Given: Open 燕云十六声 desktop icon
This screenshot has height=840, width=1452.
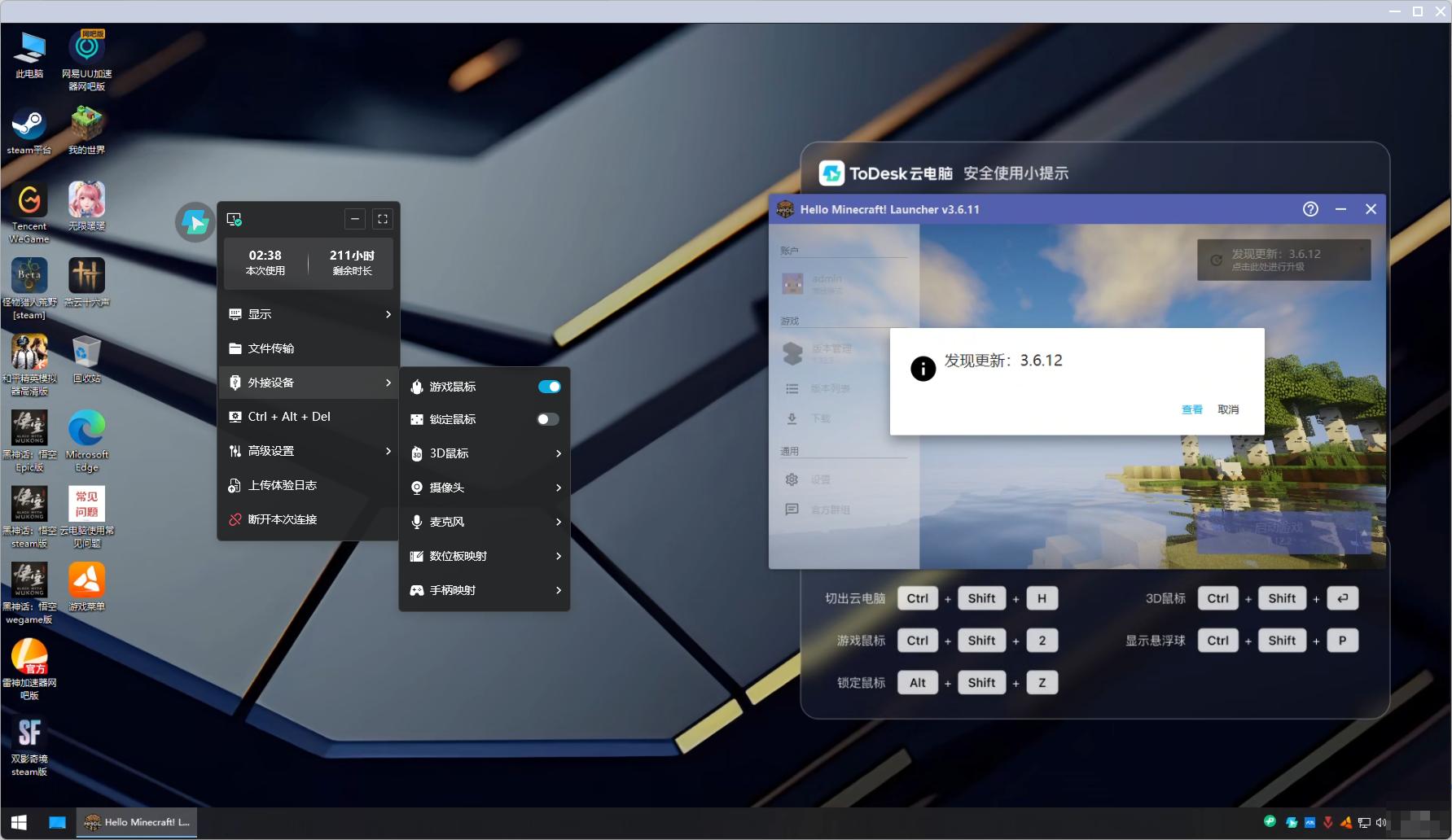Looking at the screenshot, I should [x=87, y=282].
